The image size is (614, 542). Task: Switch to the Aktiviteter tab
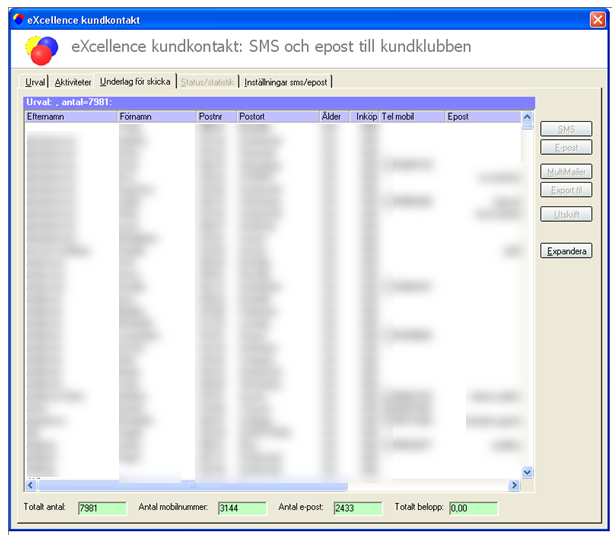(x=72, y=82)
